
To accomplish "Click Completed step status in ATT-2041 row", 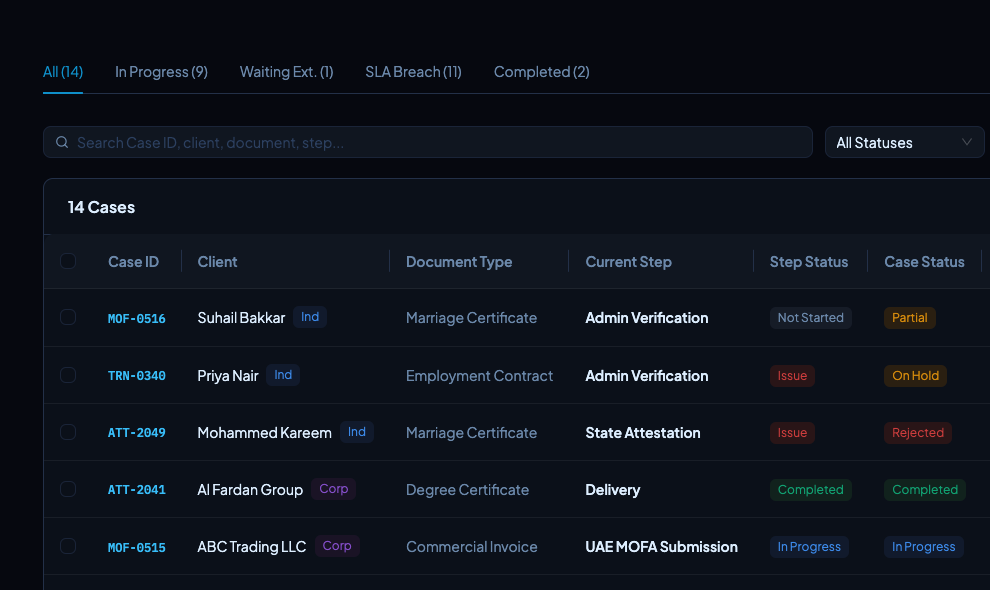I will pos(811,490).
